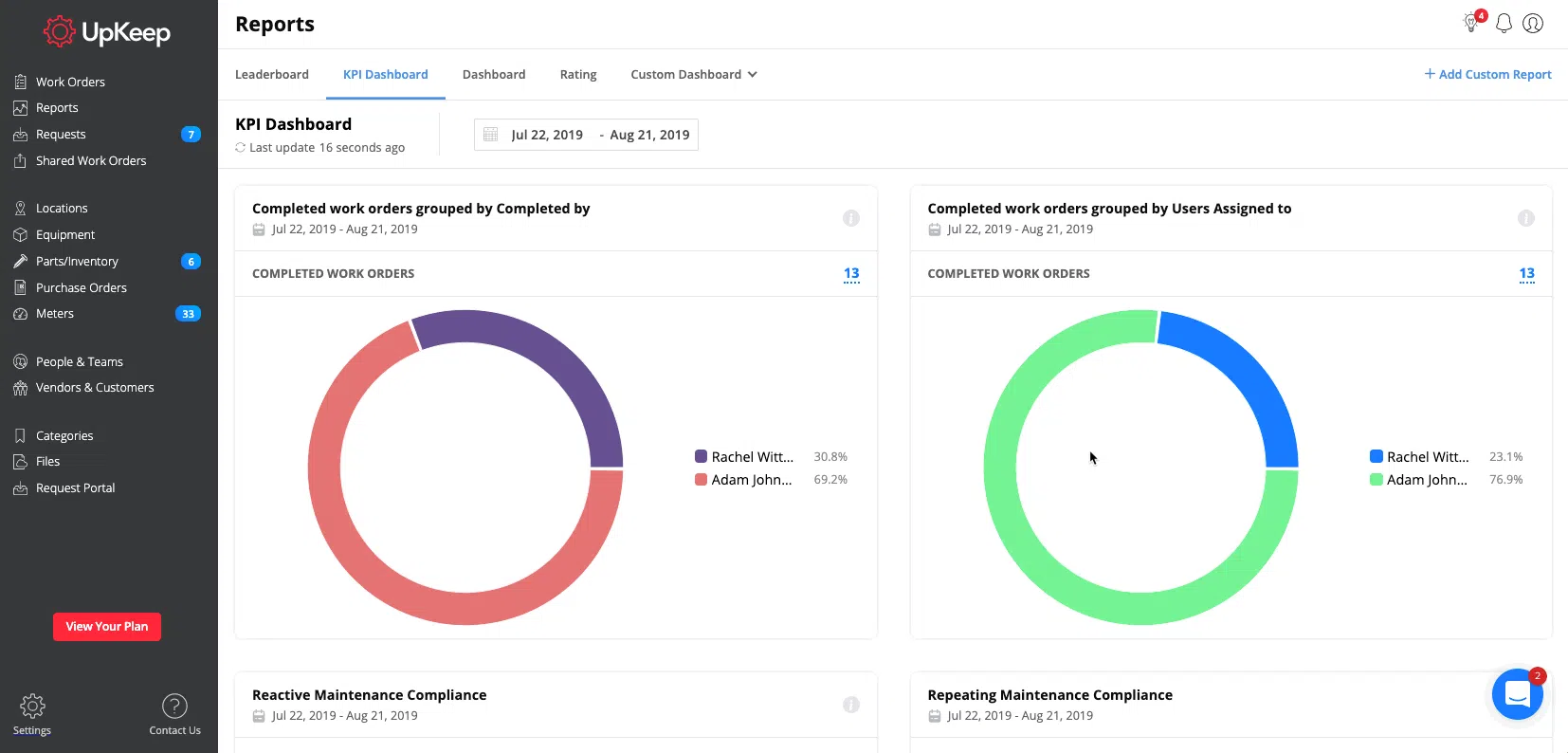
Task: Open the date range start Jul 22, 2019
Action: click(x=547, y=135)
